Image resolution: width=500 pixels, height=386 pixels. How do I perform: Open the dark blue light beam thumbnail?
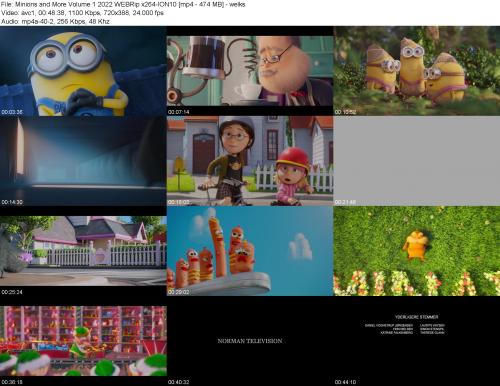(83, 161)
